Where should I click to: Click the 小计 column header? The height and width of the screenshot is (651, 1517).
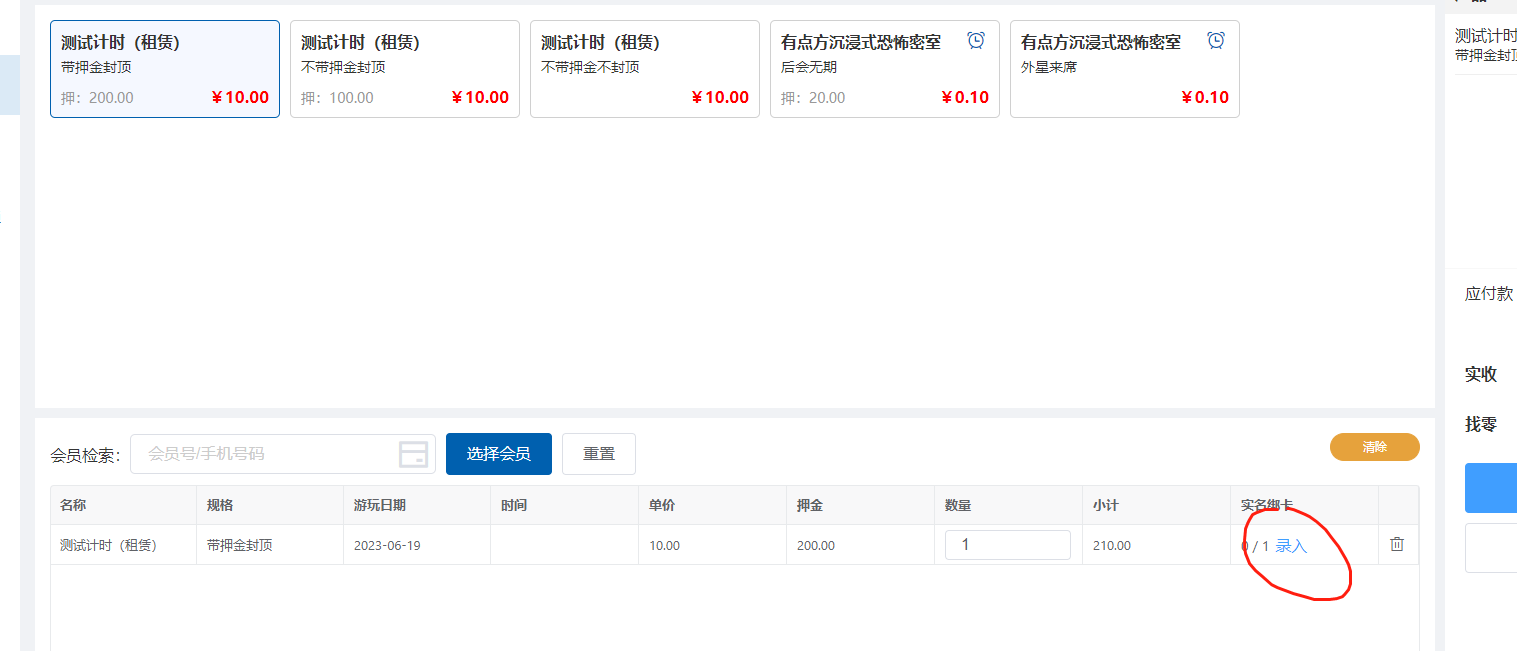1105,506
